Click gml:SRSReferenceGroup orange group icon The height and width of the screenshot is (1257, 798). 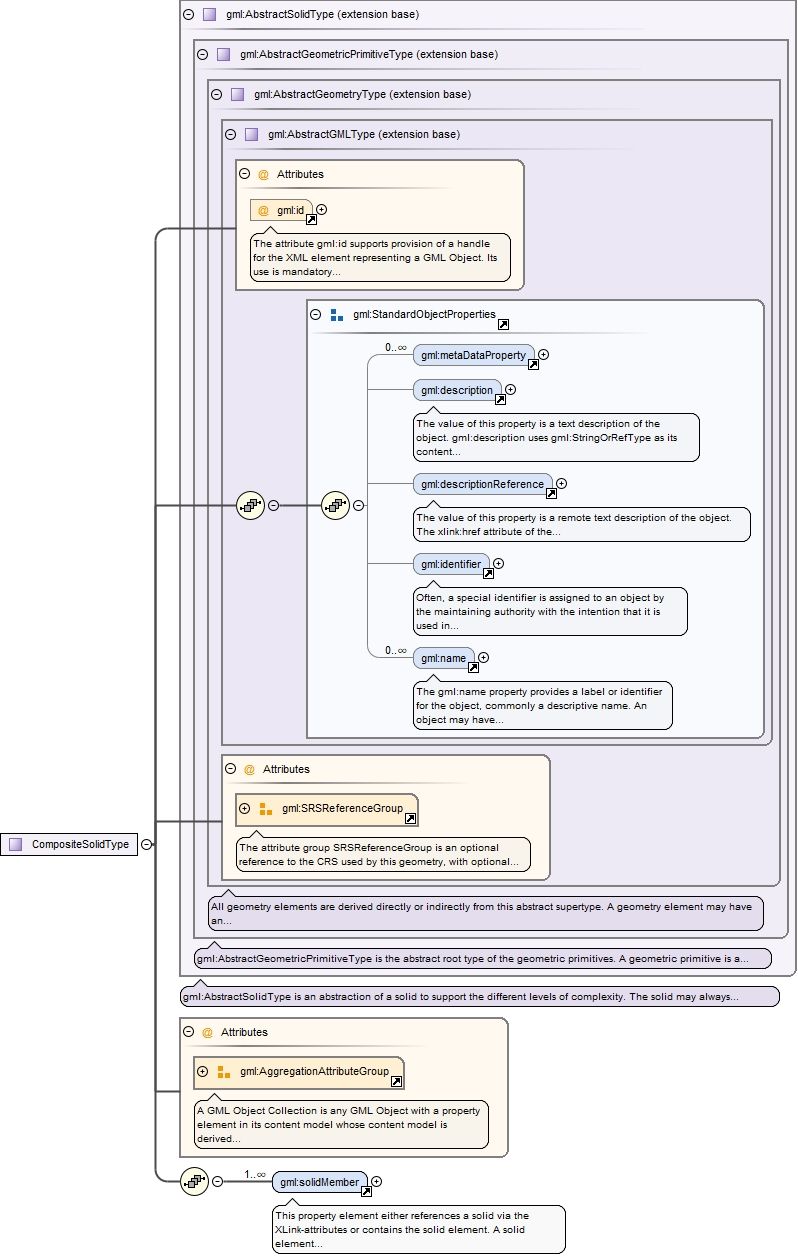(x=265, y=808)
